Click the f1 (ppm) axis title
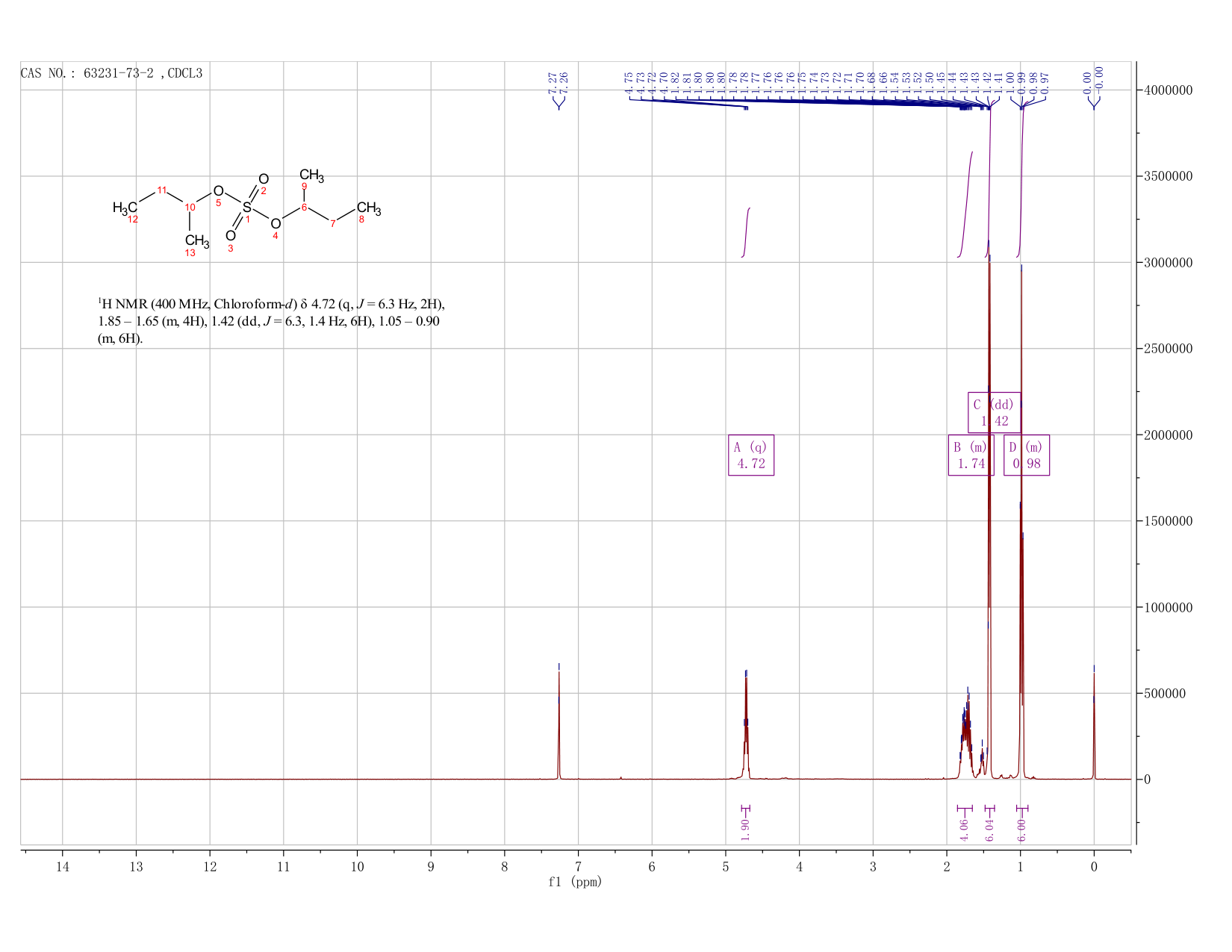Screen dimensions: 1232x952 point(575,882)
